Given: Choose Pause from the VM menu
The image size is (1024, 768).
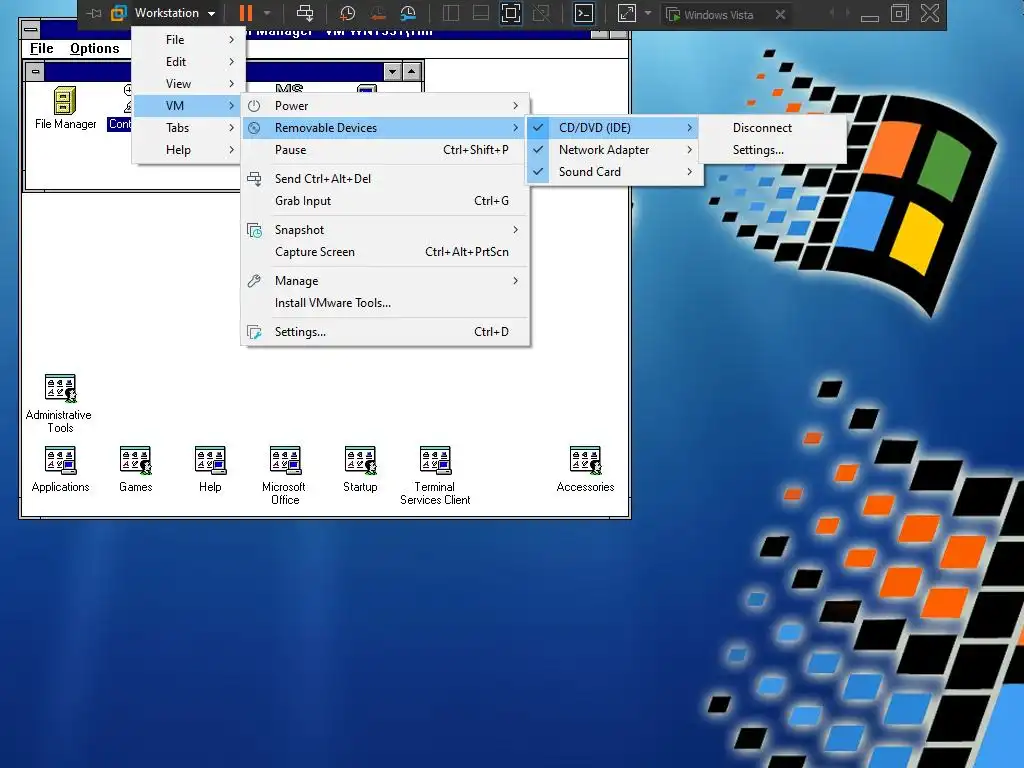Looking at the screenshot, I should tap(385, 150).
